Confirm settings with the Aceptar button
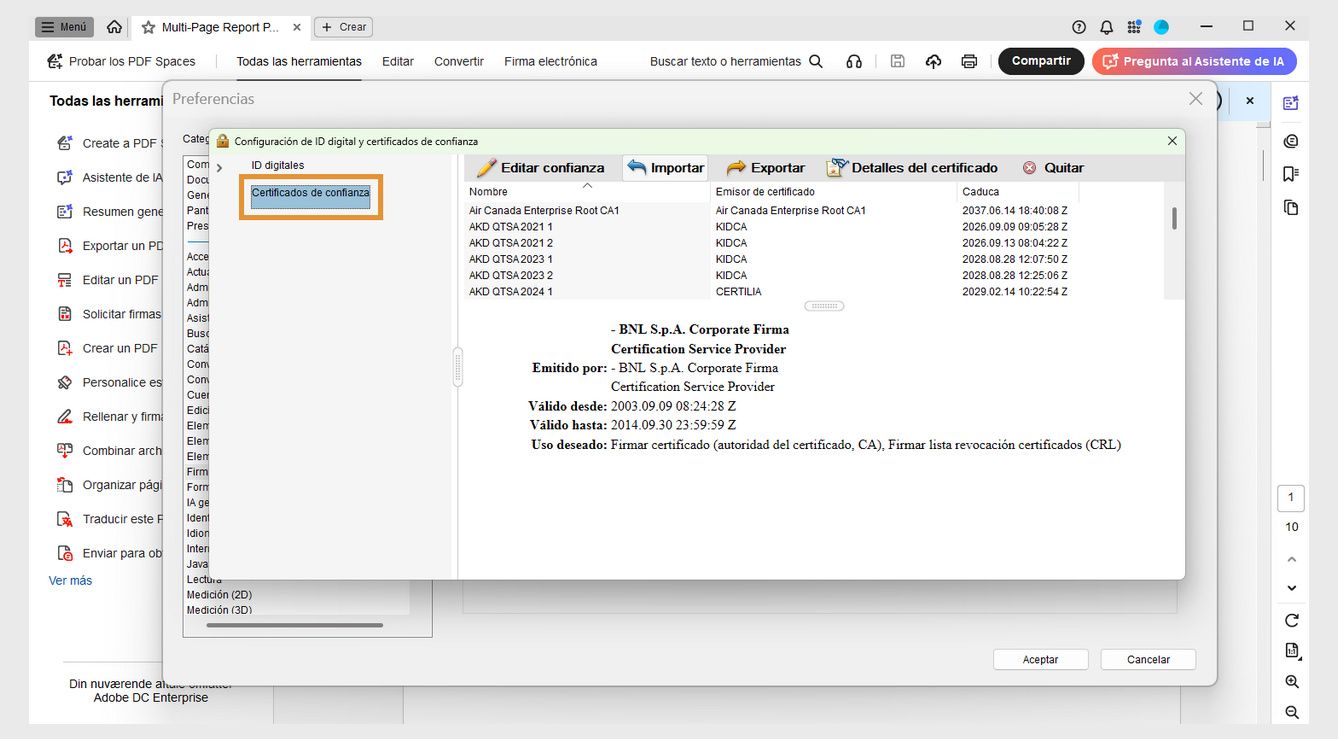The image size is (1338, 739). (x=1040, y=659)
